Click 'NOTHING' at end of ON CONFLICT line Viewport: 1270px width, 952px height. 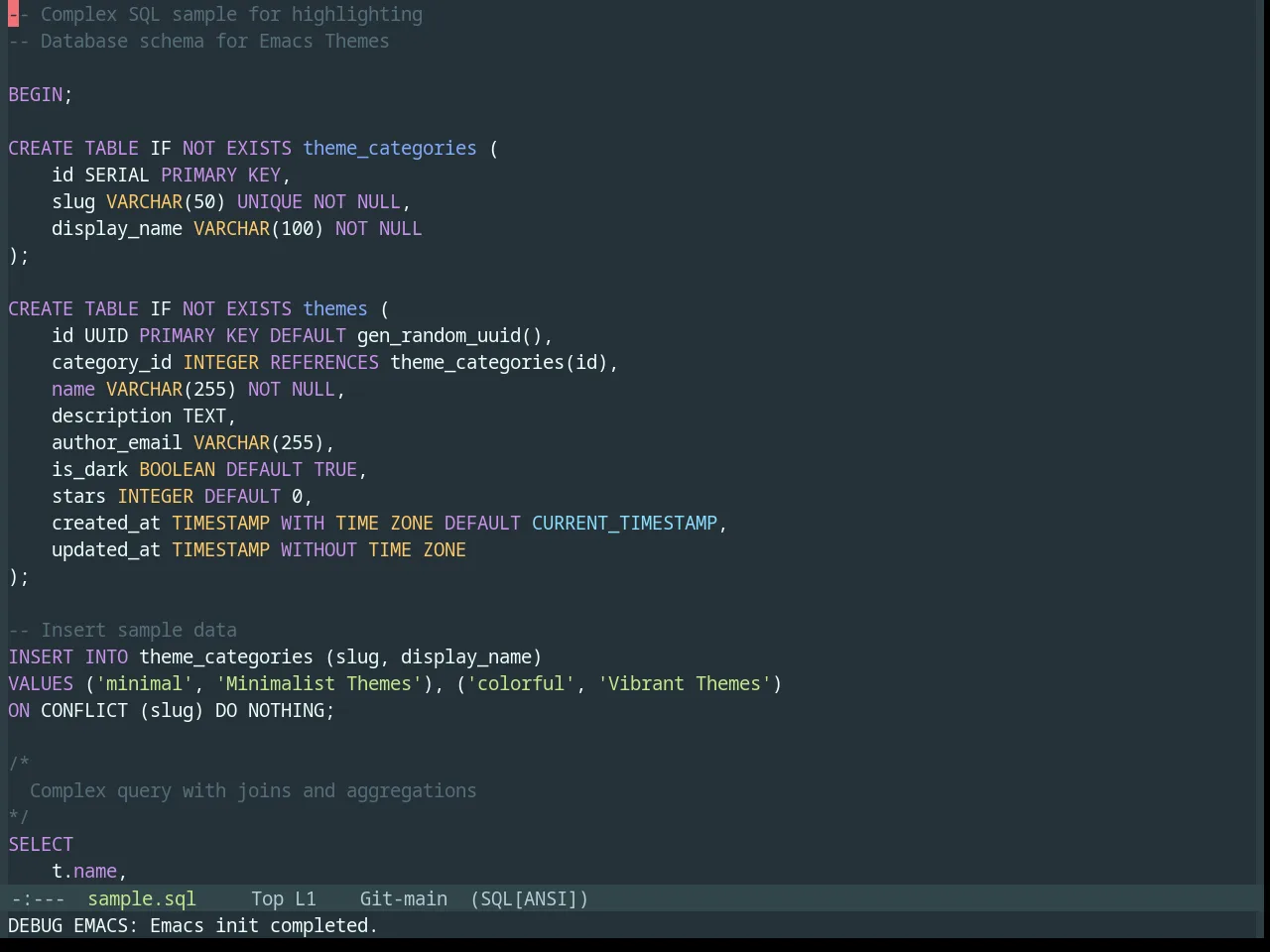286,710
